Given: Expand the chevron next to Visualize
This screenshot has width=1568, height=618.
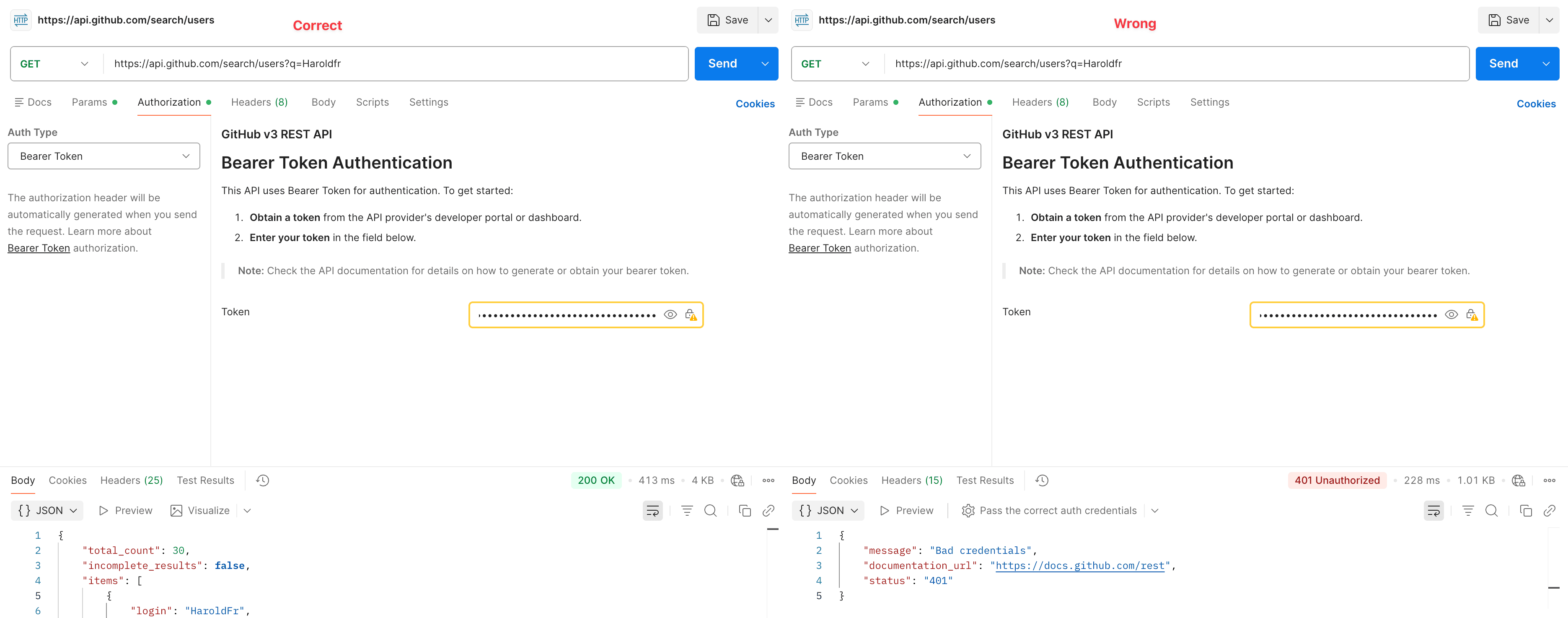Looking at the screenshot, I should pos(247,511).
